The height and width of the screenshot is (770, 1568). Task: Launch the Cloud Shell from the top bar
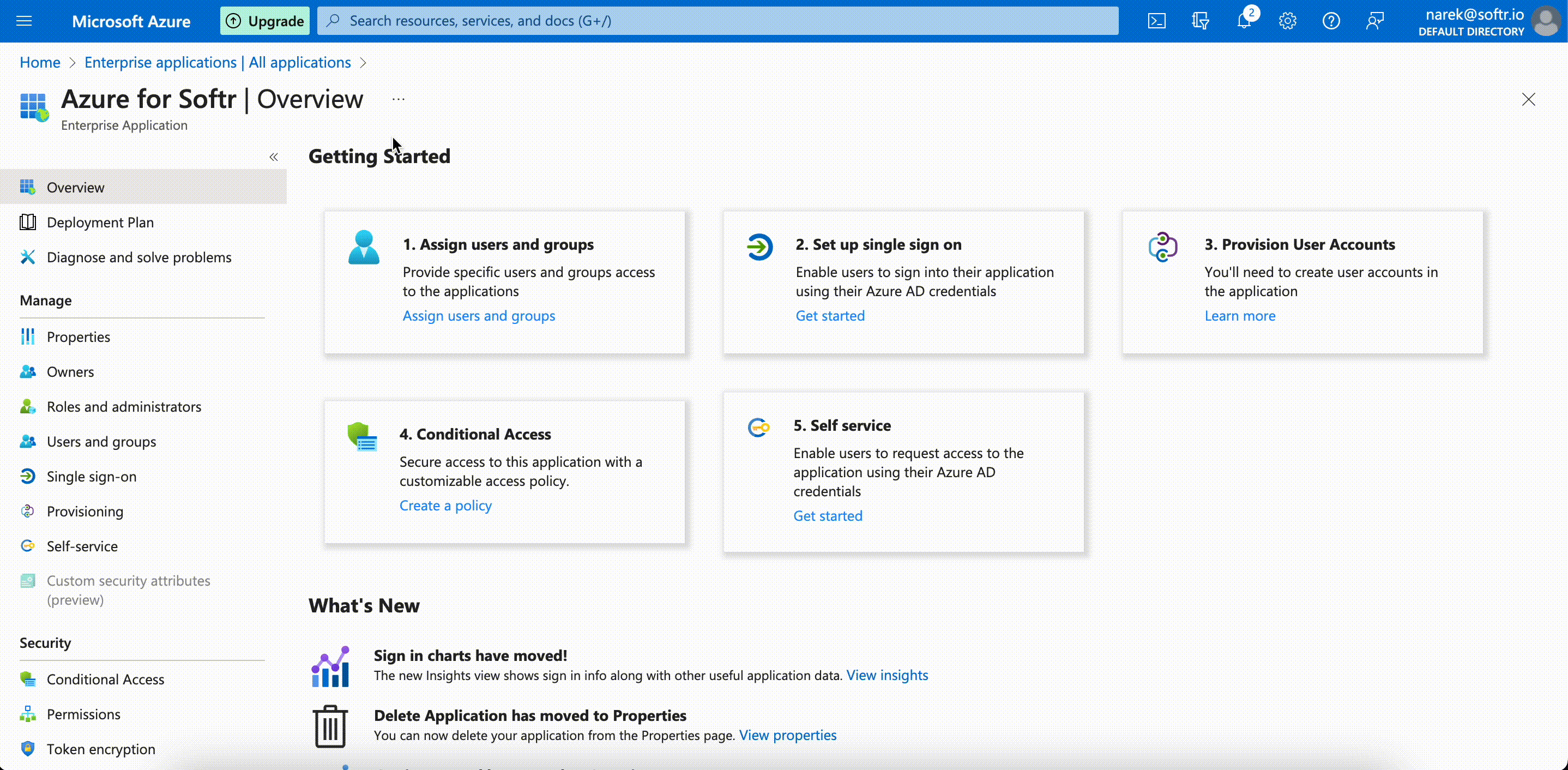1156,20
